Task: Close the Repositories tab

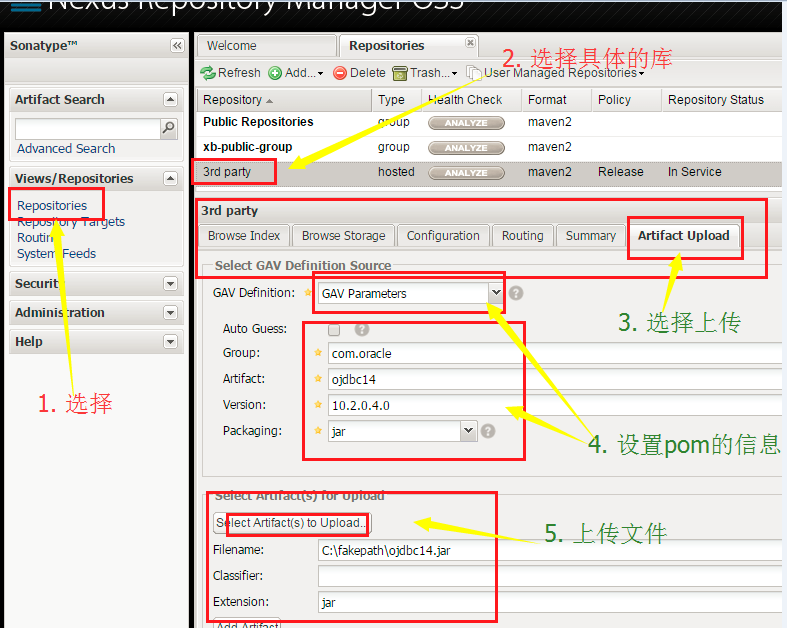Action: [x=470, y=43]
